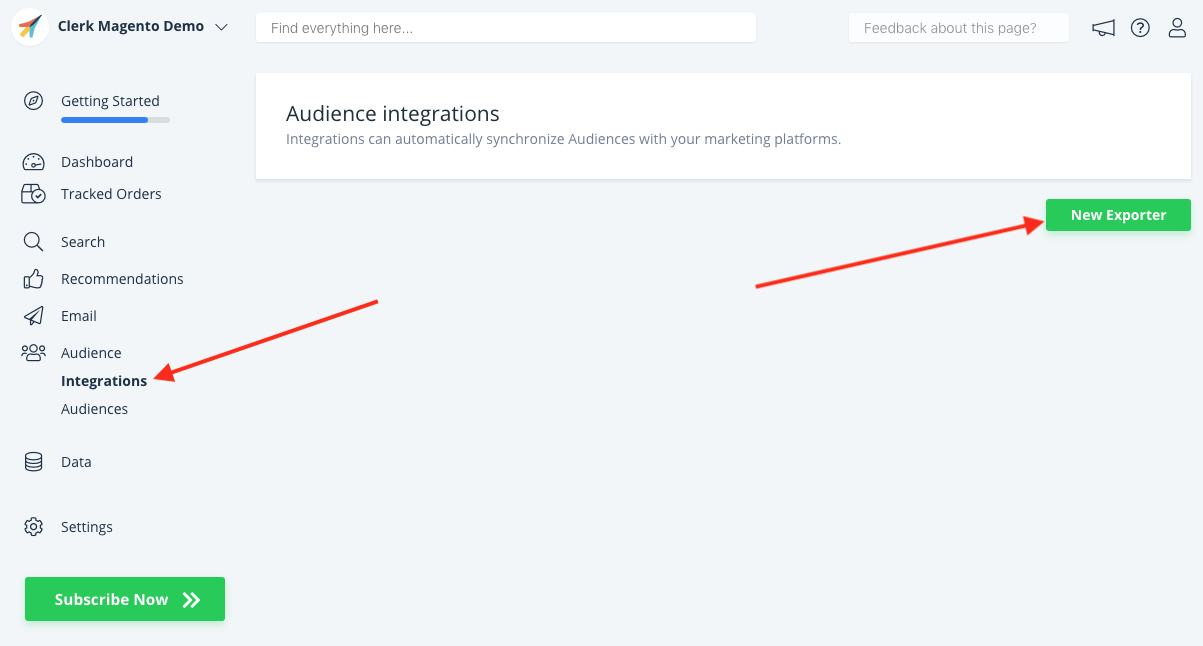Expand the Clerk Magento Demo store dropdown

pos(221,27)
